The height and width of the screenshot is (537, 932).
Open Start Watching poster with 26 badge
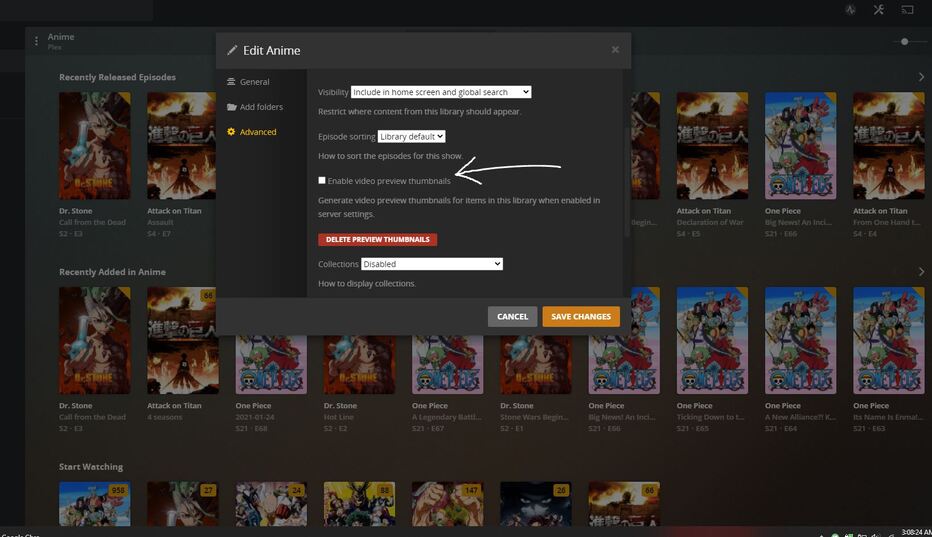pyautogui.click(x=536, y=504)
